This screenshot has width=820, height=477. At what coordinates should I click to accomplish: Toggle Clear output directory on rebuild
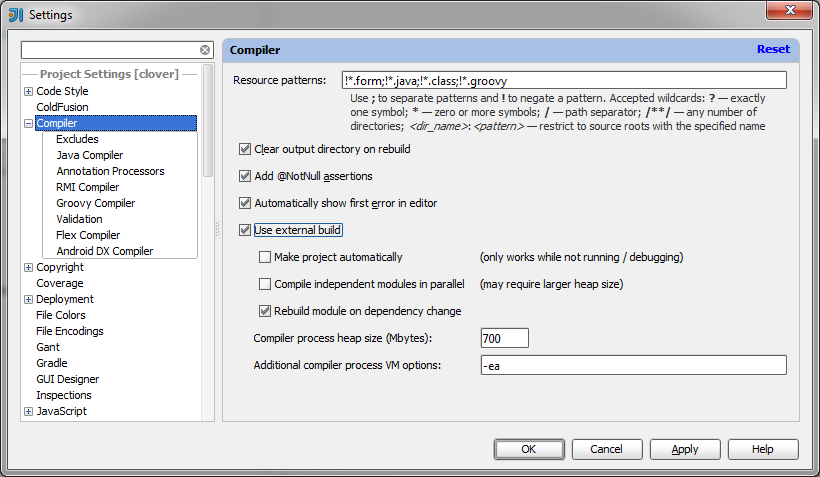click(x=245, y=149)
